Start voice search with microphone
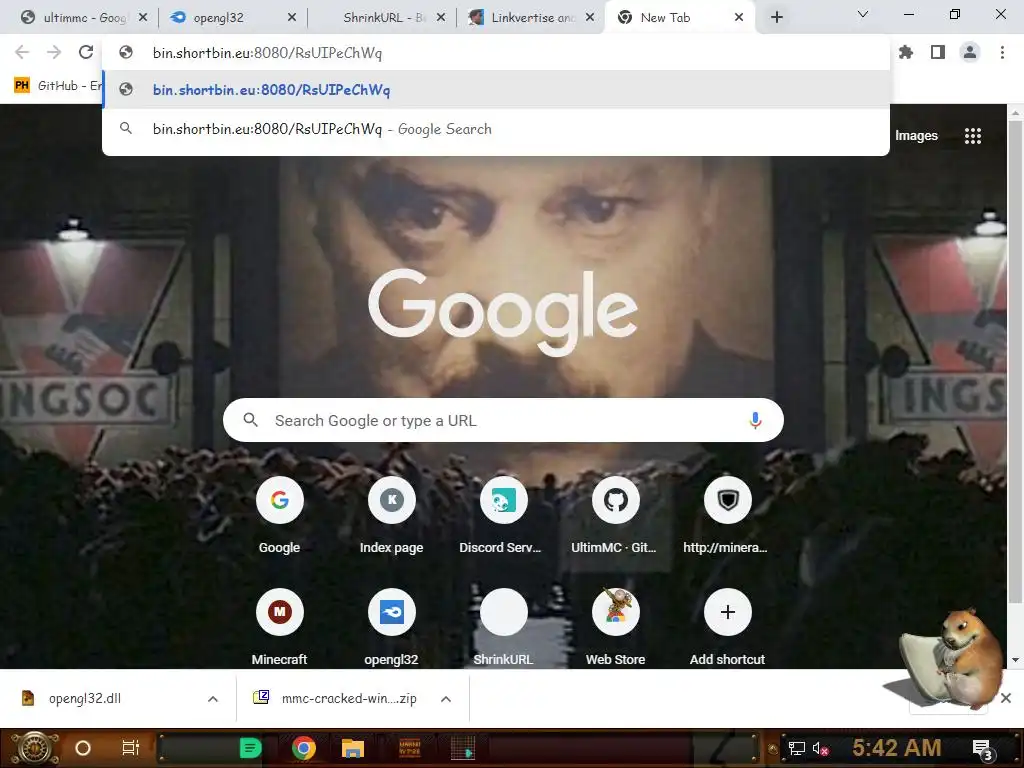 (755, 420)
